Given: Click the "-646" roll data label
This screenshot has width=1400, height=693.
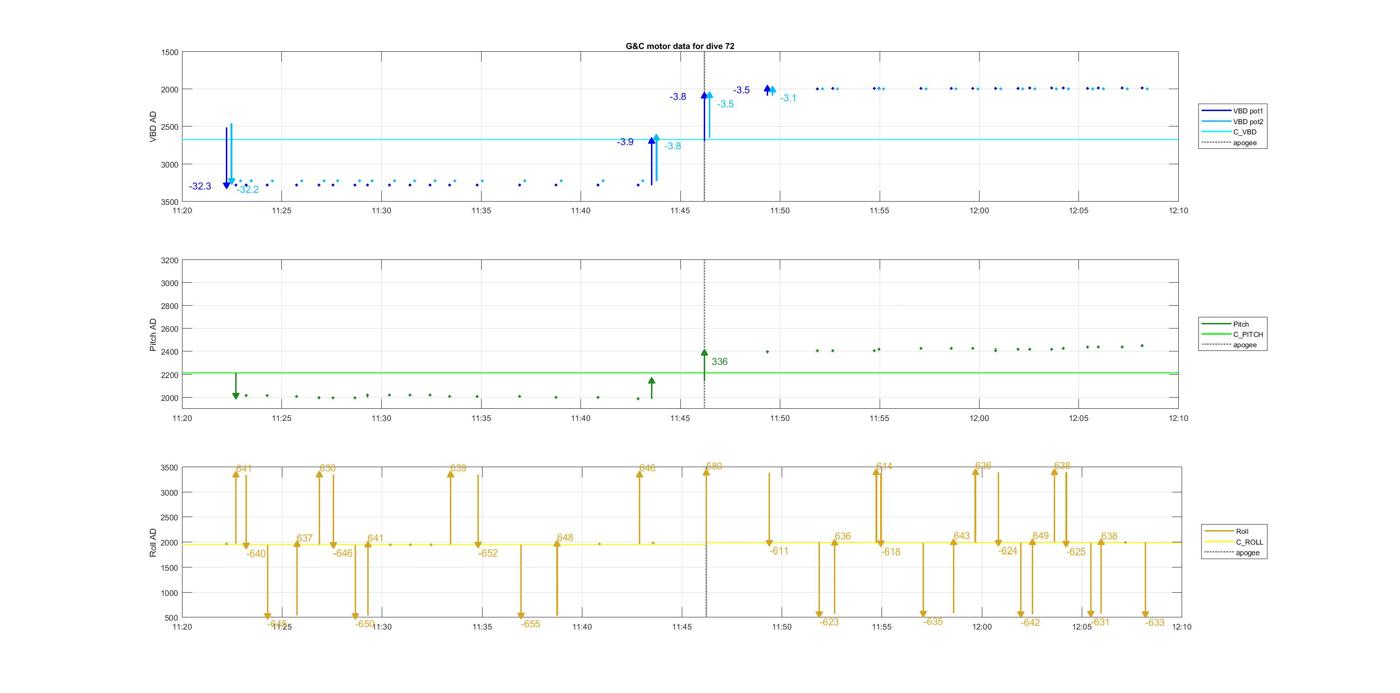Looking at the screenshot, I should click(343, 554).
